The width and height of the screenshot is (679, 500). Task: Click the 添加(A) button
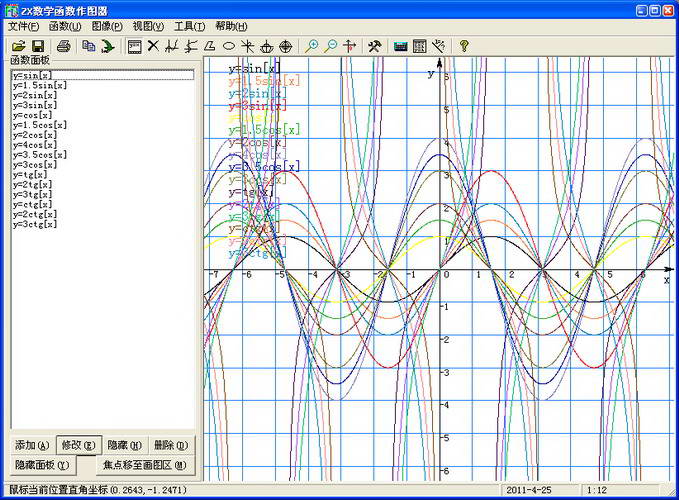point(32,445)
